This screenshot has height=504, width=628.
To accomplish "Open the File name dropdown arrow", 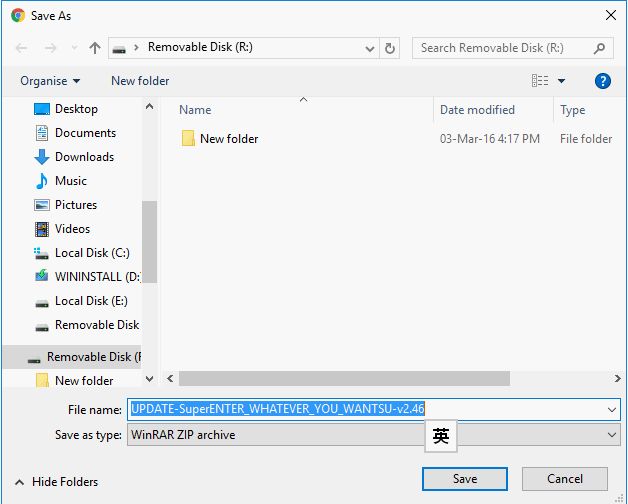I will (x=612, y=410).
